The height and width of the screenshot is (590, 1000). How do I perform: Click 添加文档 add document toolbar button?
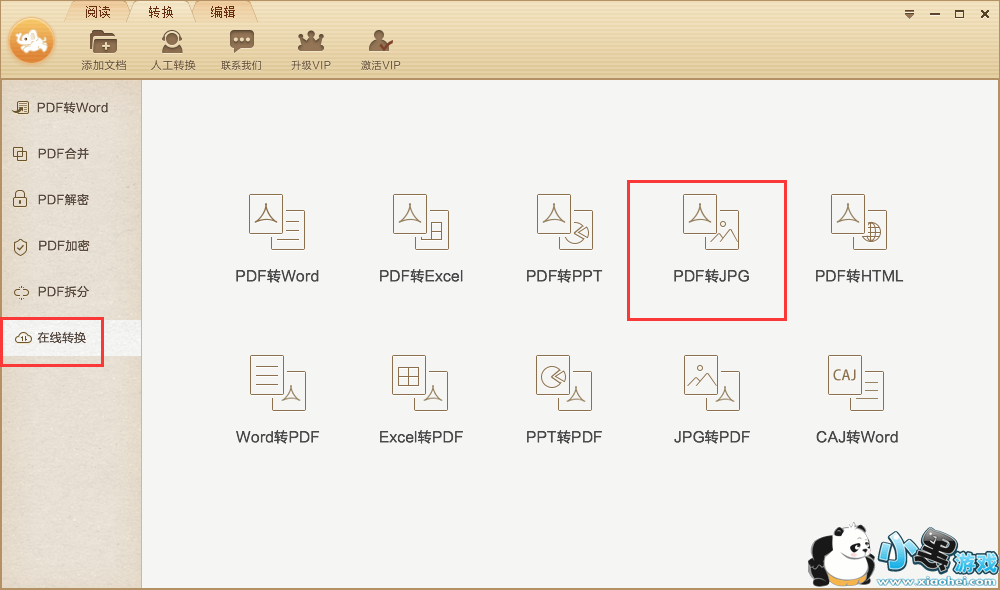tap(103, 49)
